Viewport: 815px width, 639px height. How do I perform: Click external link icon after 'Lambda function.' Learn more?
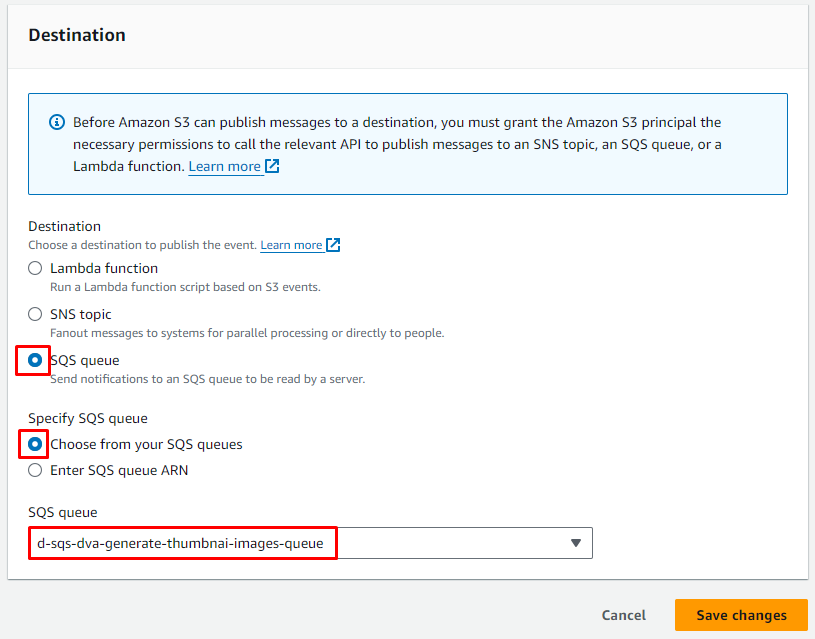click(272, 167)
